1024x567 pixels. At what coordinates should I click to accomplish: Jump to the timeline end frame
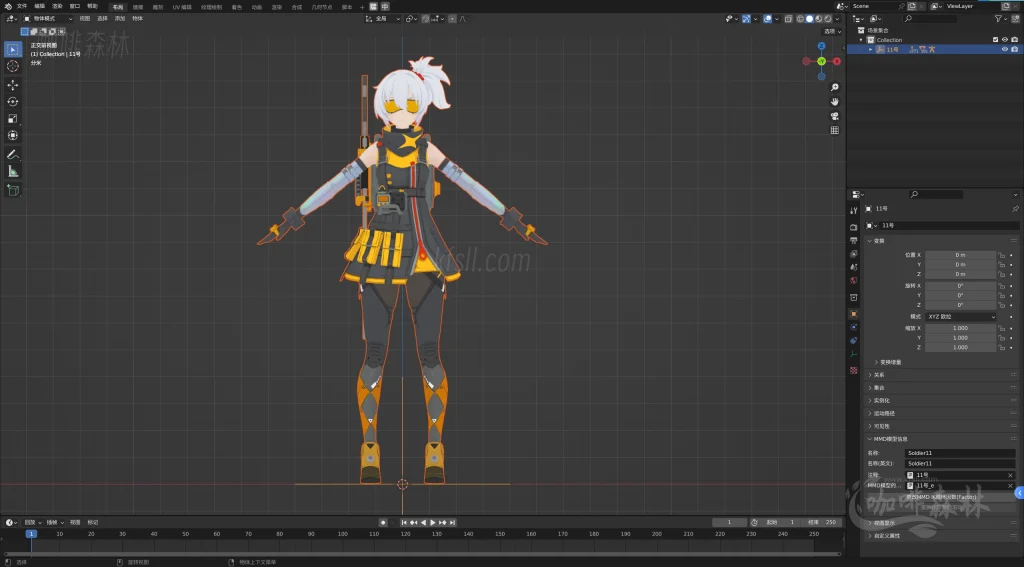pyautogui.click(x=452, y=523)
